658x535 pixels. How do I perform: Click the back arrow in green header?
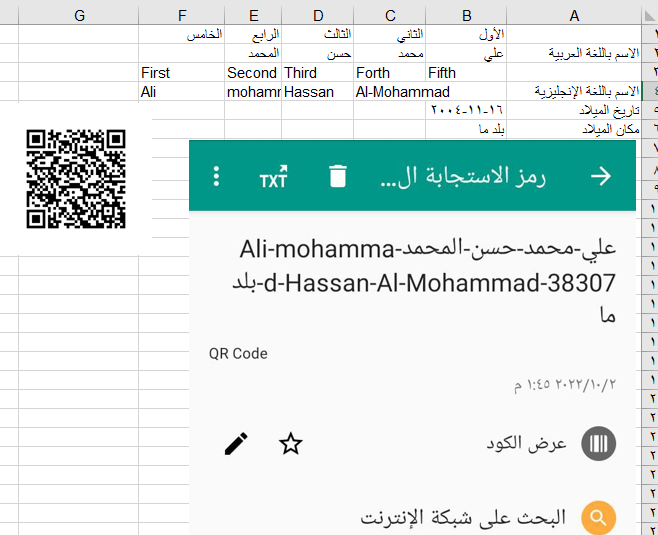[600, 176]
